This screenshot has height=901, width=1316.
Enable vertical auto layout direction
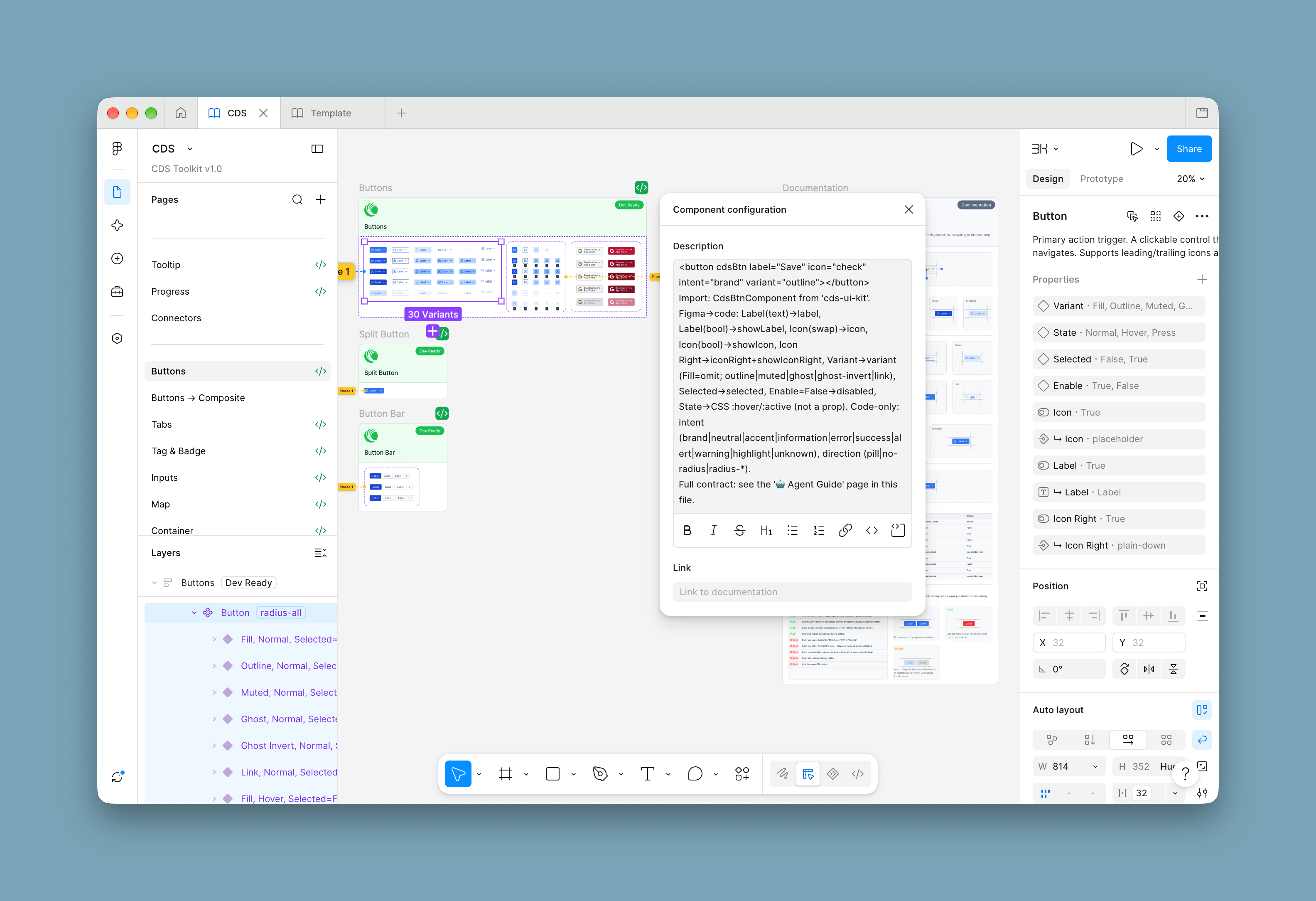pyautogui.click(x=1090, y=739)
